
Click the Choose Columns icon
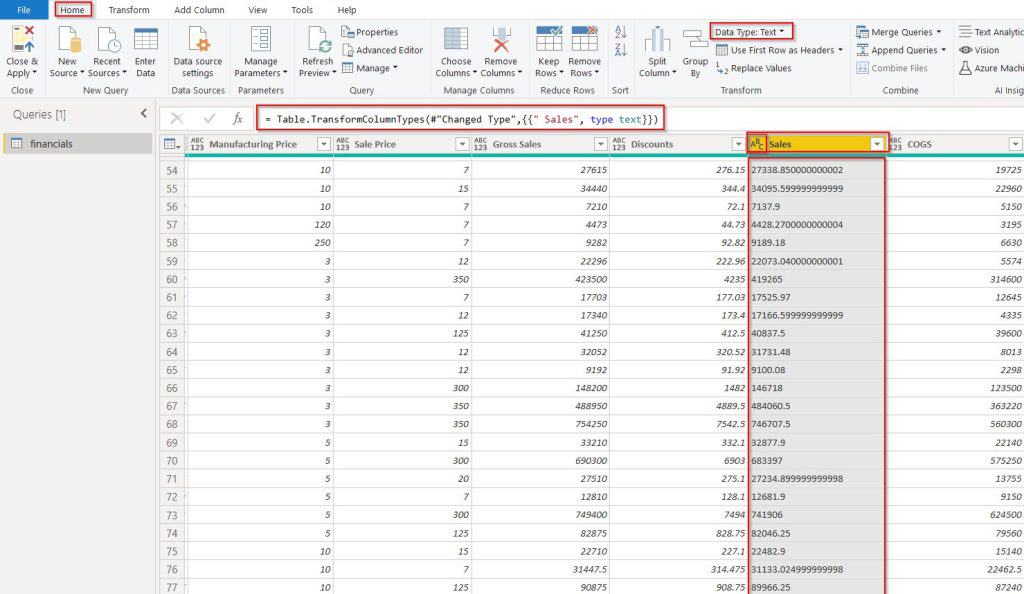pos(456,39)
